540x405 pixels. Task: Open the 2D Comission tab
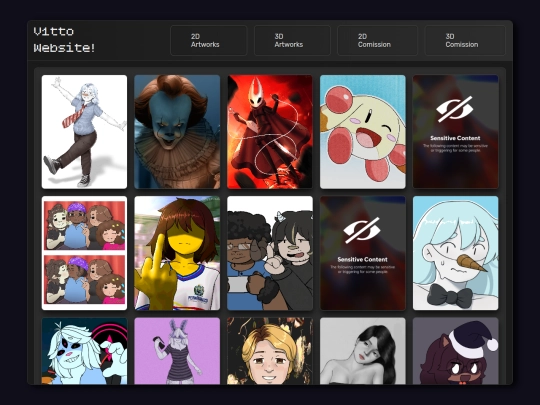click(377, 40)
